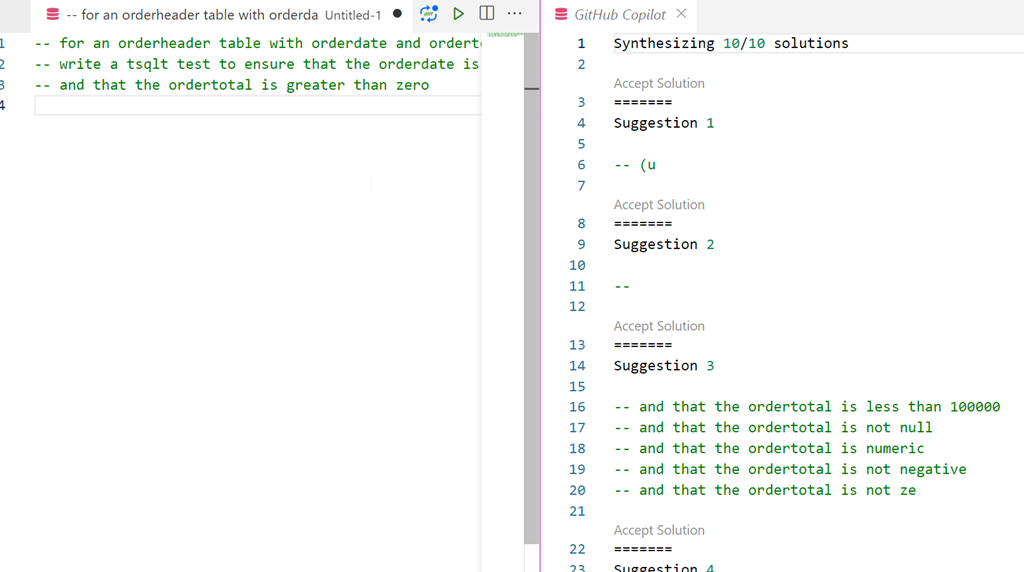
Task: Accept Solution above Suggestion 4
Action: tap(659, 530)
